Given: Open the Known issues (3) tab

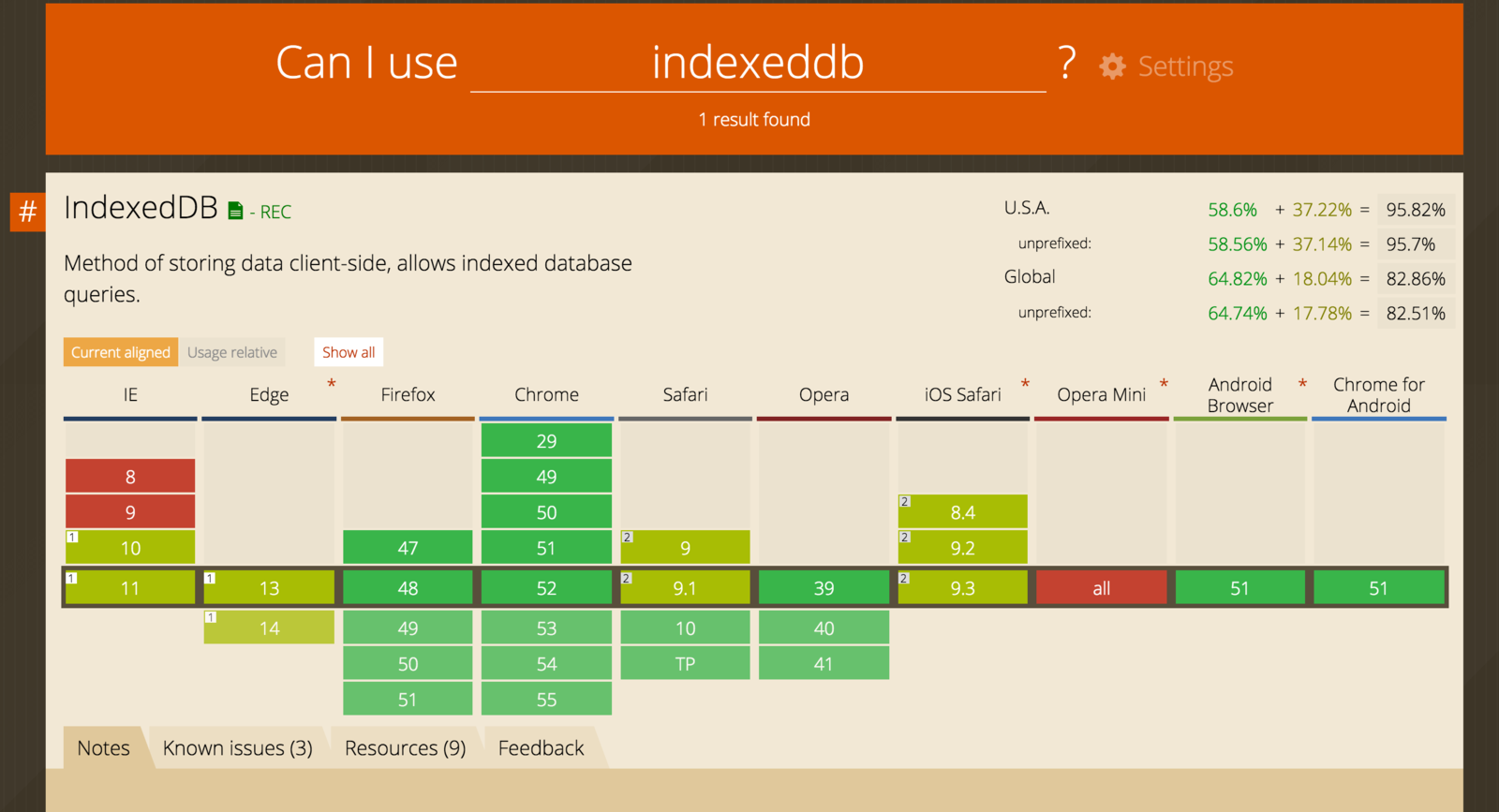Looking at the screenshot, I should click(x=238, y=748).
